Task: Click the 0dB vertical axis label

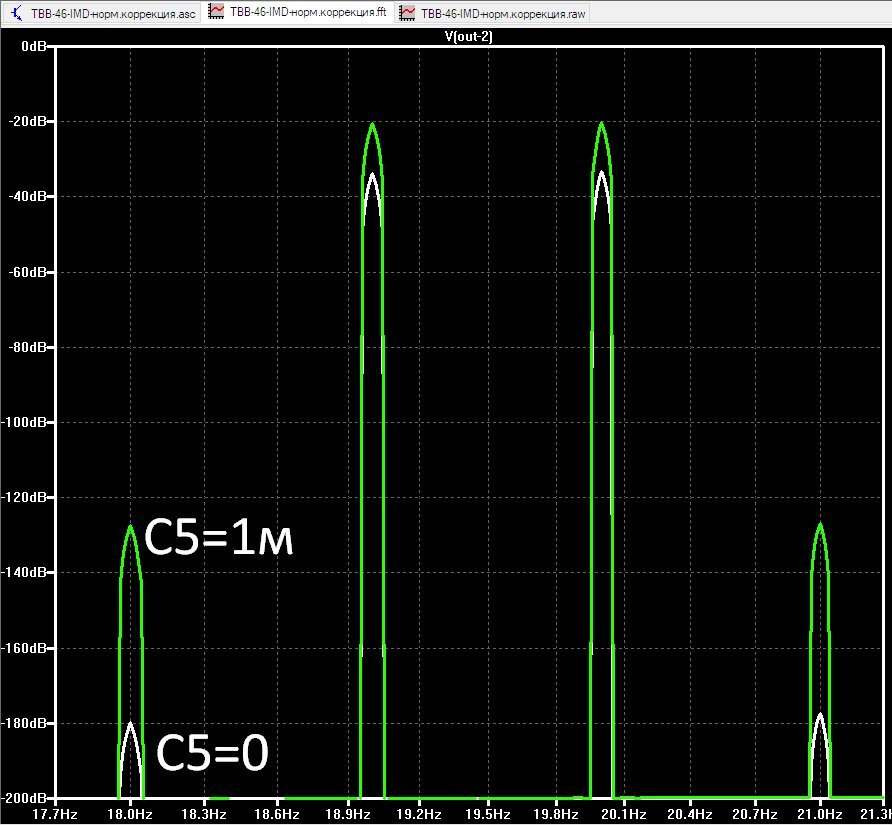Action: [34, 47]
